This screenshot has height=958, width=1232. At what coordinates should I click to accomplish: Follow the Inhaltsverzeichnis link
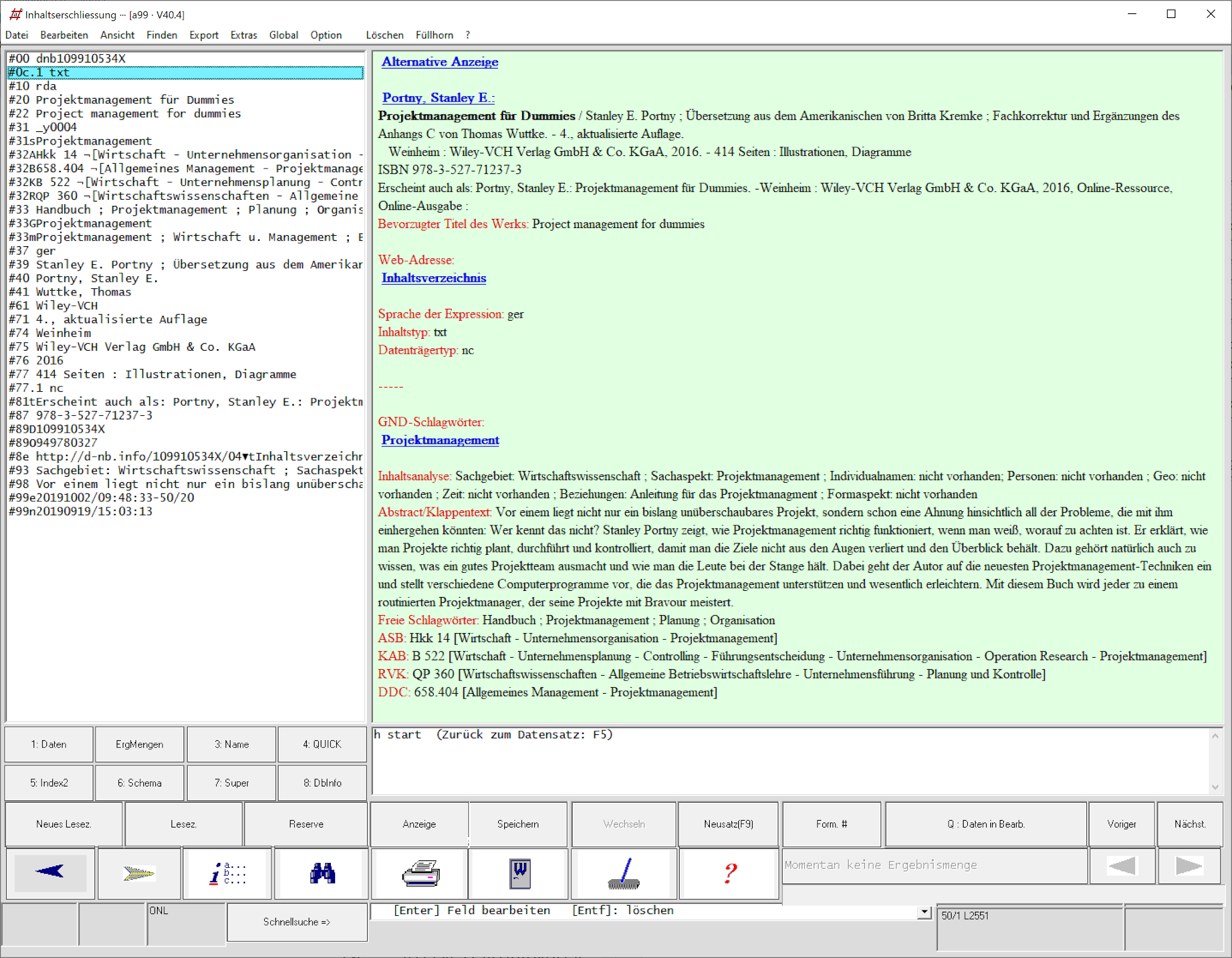click(x=434, y=278)
